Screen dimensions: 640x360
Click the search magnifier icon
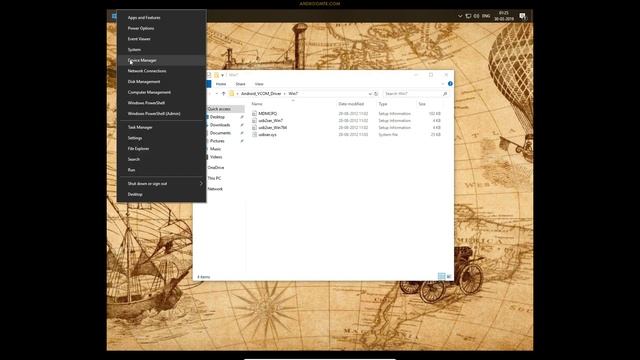pos(445,93)
